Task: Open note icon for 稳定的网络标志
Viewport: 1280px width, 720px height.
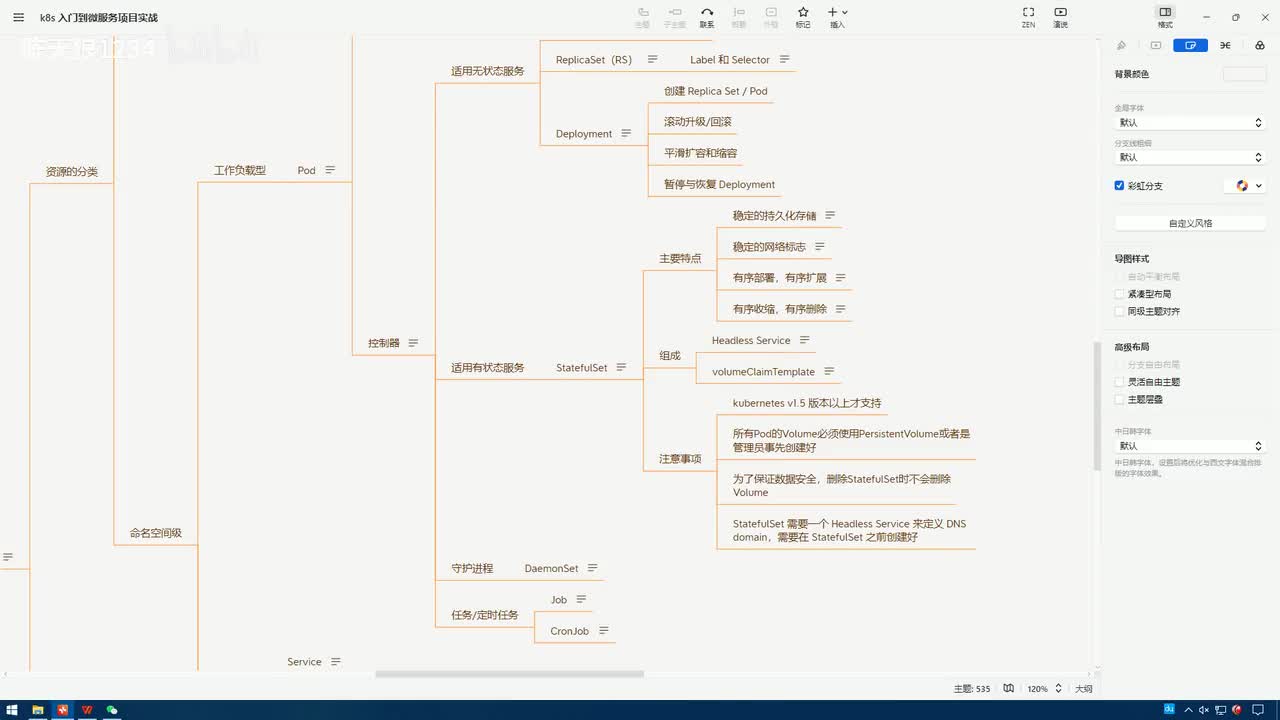Action: pyautogui.click(x=820, y=246)
